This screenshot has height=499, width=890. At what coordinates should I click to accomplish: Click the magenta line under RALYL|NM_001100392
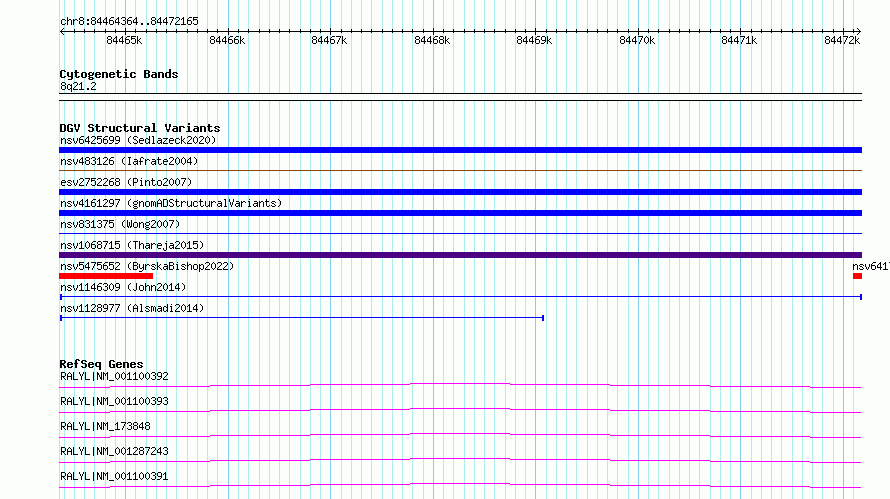(x=460, y=385)
